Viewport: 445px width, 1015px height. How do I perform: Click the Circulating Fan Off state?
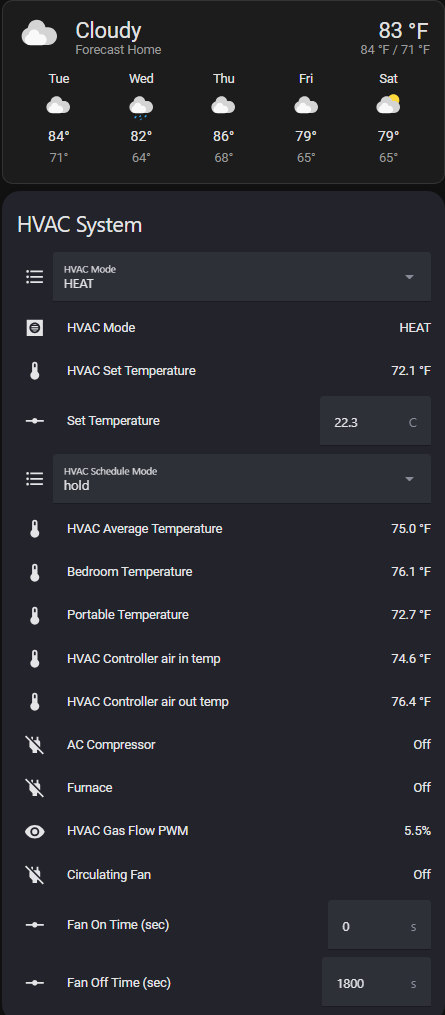[x=422, y=875]
